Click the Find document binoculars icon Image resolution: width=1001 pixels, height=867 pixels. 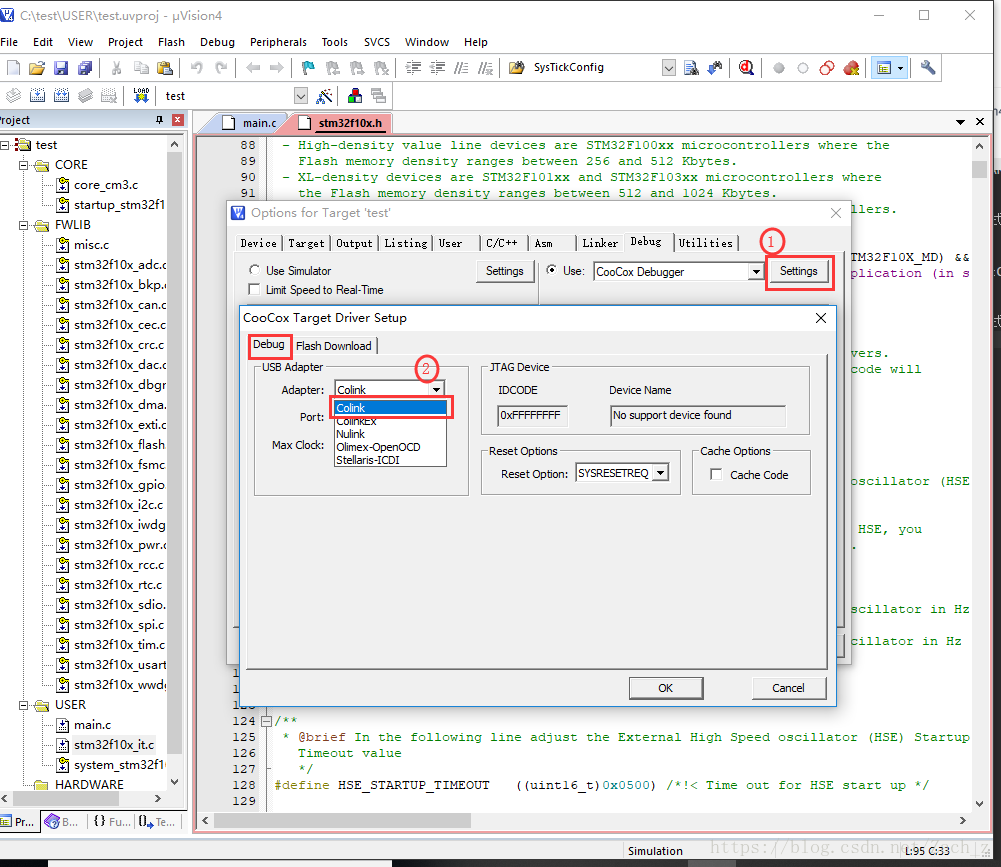click(x=691, y=68)
